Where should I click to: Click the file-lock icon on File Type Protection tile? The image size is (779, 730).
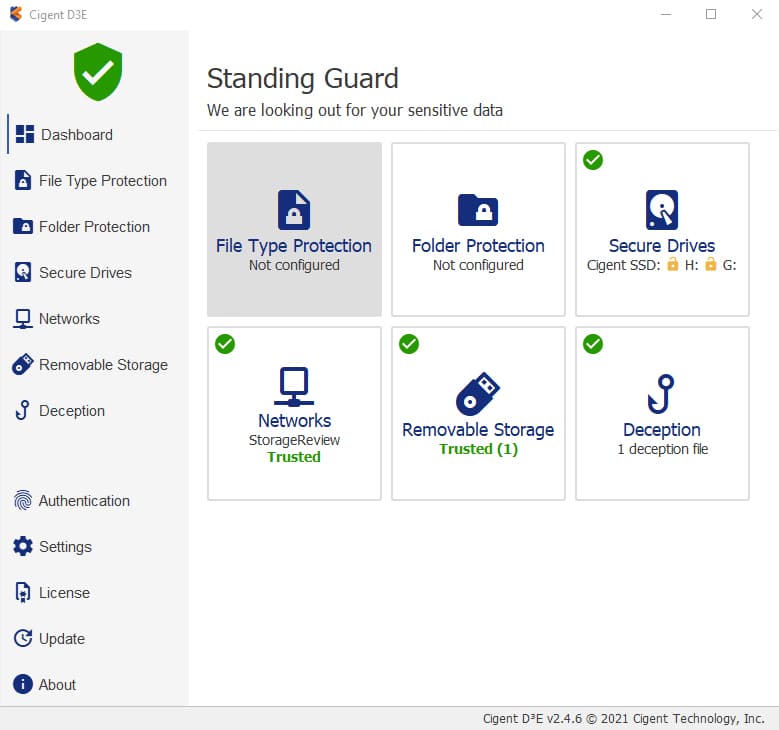pyautogui.click(x=294, y=210)
